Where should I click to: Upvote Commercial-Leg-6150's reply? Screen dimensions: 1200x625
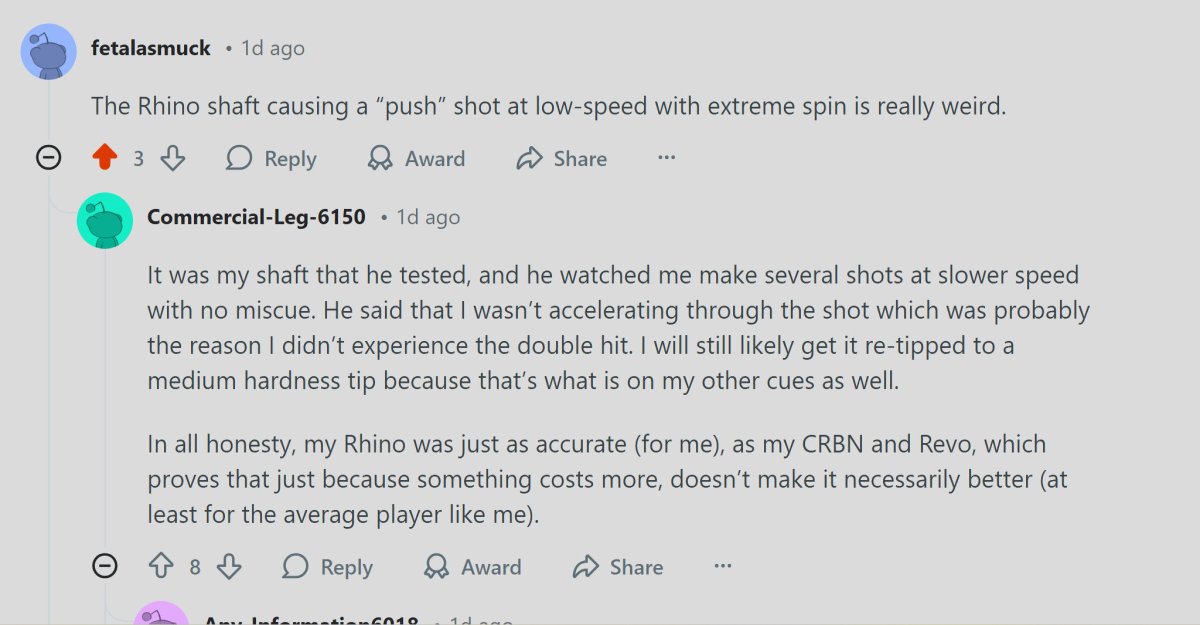[162, 567]
